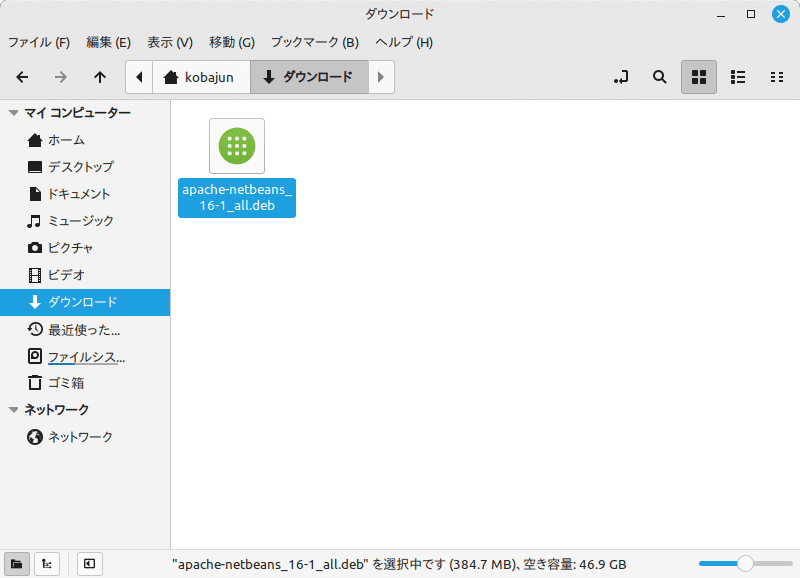Viewport: 800px width, 578px height.
Task: Click the status bar selection text
Action: 399,564
